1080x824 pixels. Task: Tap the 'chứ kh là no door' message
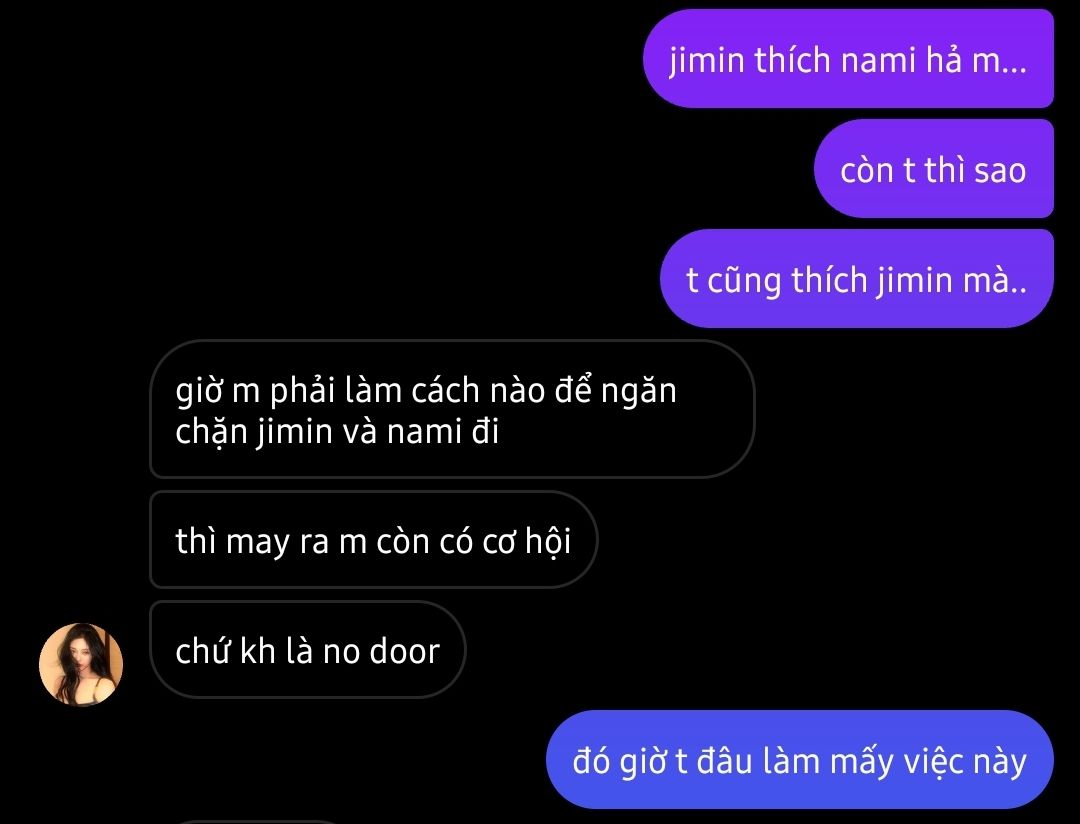click(307, 650)
